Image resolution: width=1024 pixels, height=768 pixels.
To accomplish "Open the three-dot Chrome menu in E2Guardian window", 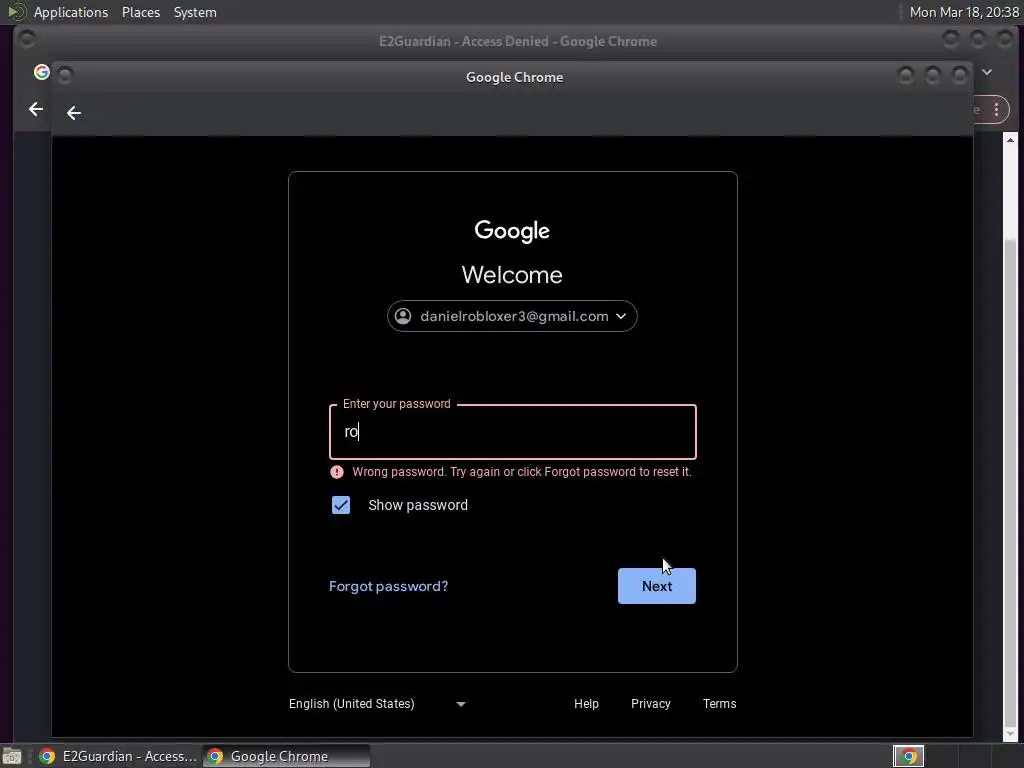I will click(x=996, y=109).
